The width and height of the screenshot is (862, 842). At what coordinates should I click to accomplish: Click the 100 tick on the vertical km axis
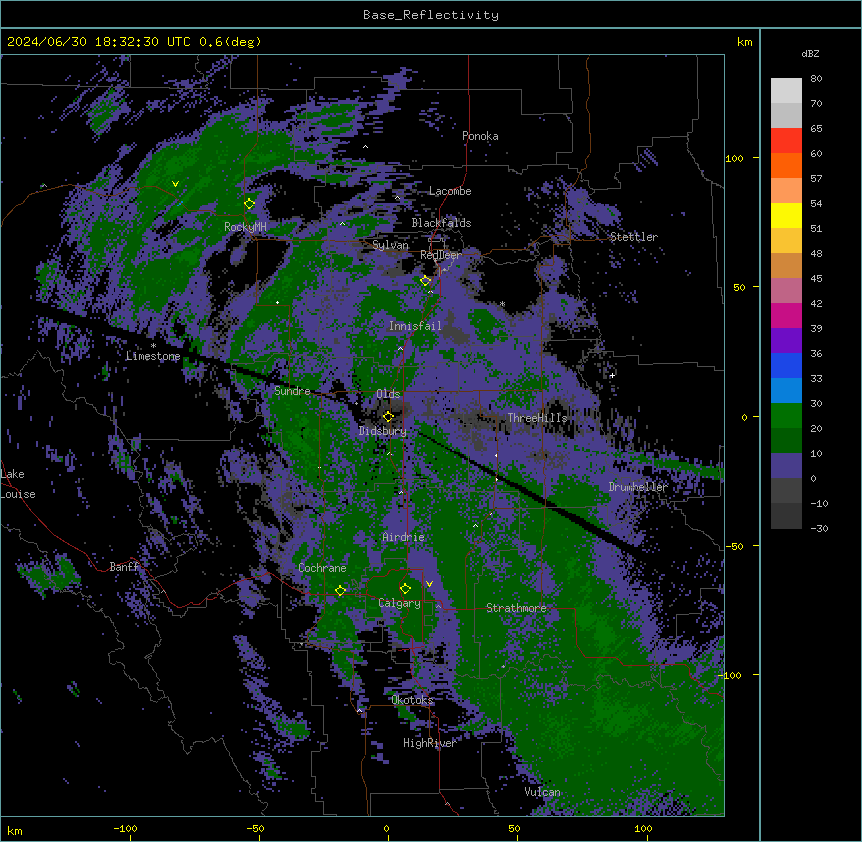734,158
